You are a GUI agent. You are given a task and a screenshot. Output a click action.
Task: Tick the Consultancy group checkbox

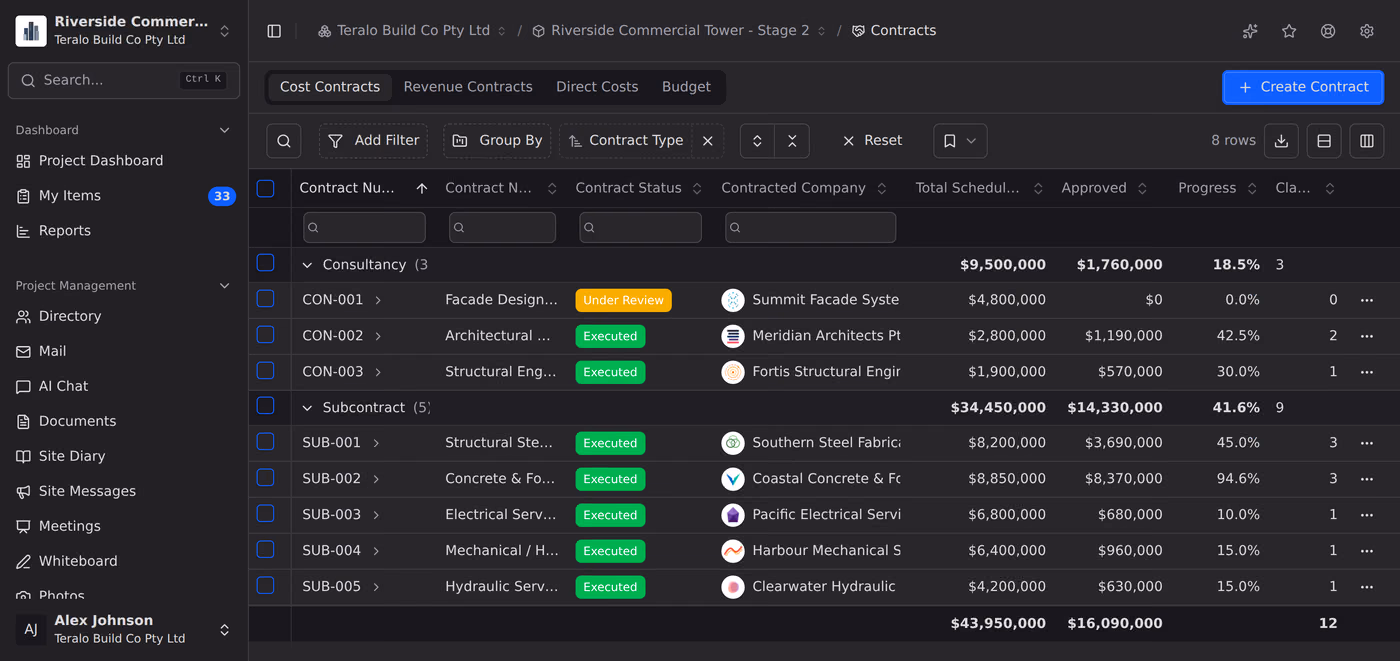tap(265, 263)
